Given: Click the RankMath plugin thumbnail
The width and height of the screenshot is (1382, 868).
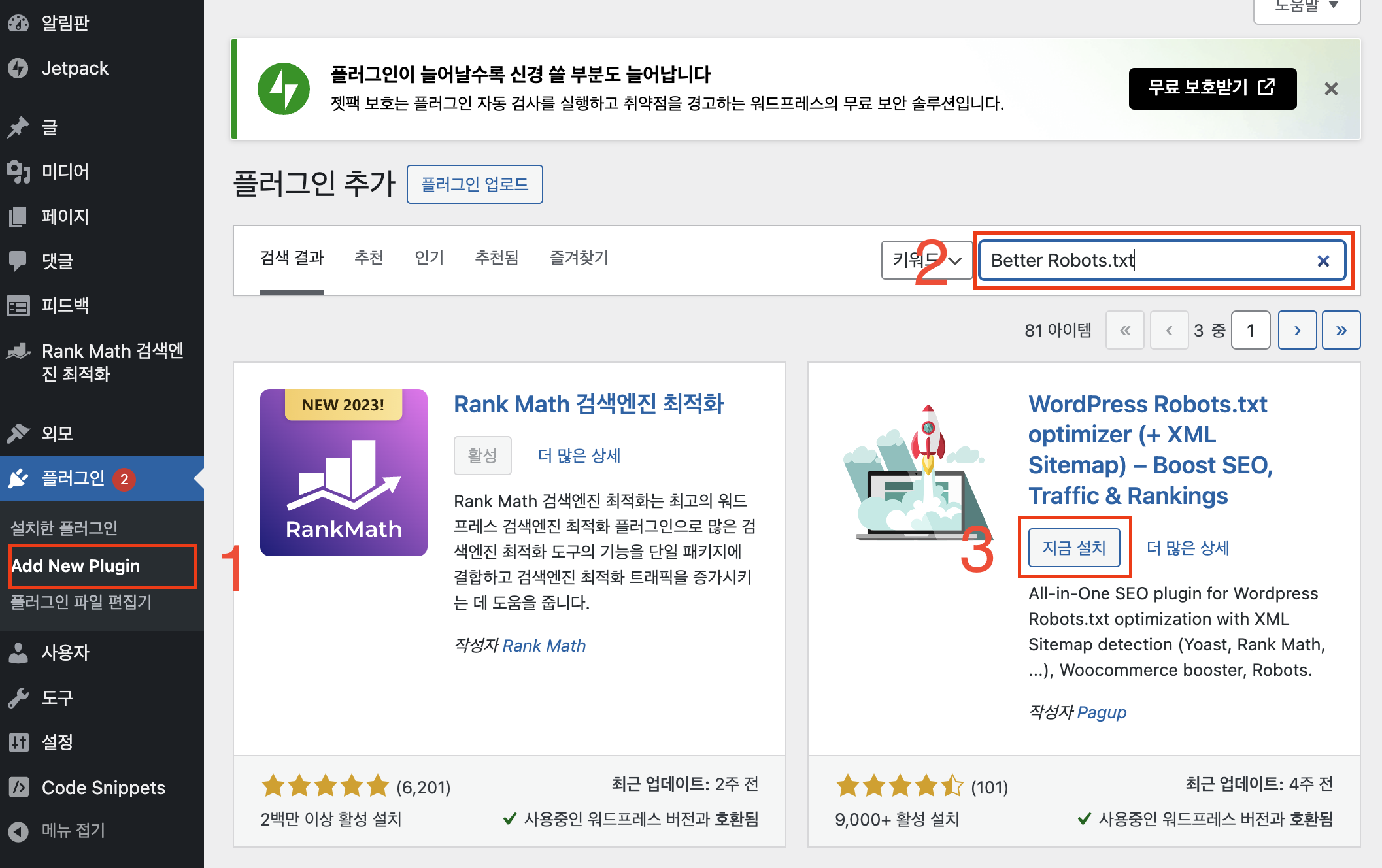Looking at the screenshot, I should [343, 472].
